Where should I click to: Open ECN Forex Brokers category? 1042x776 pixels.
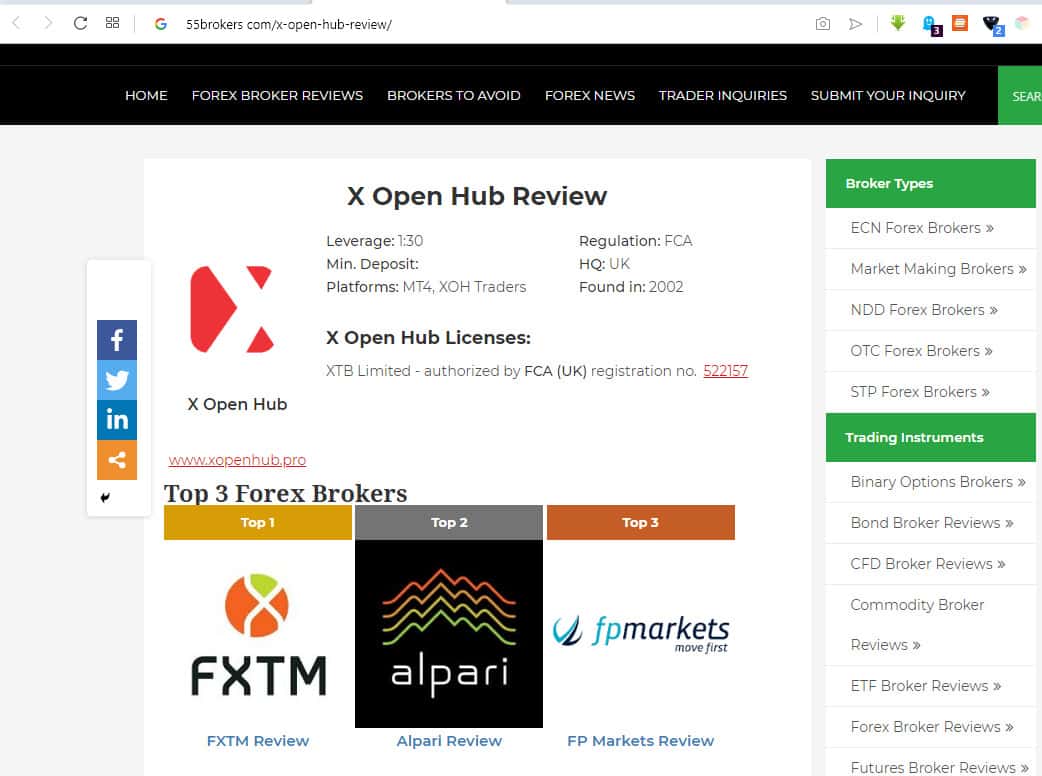tap(922, 228)
